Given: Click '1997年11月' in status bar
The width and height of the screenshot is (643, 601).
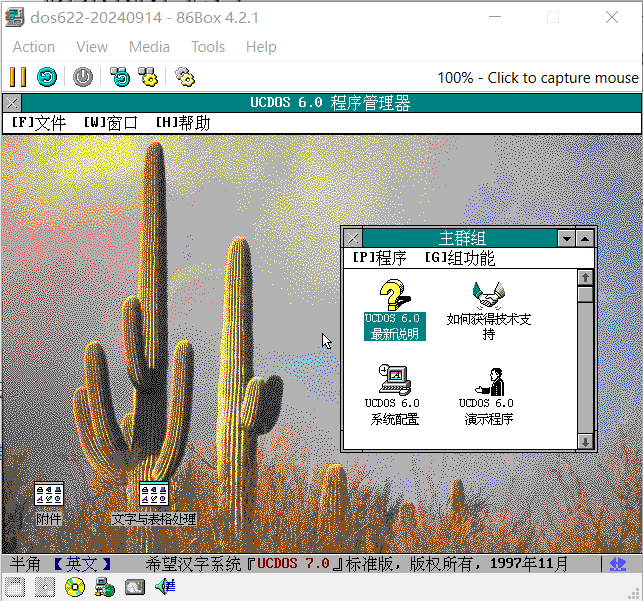Looking at the screenshot, I should coord(529,564).
